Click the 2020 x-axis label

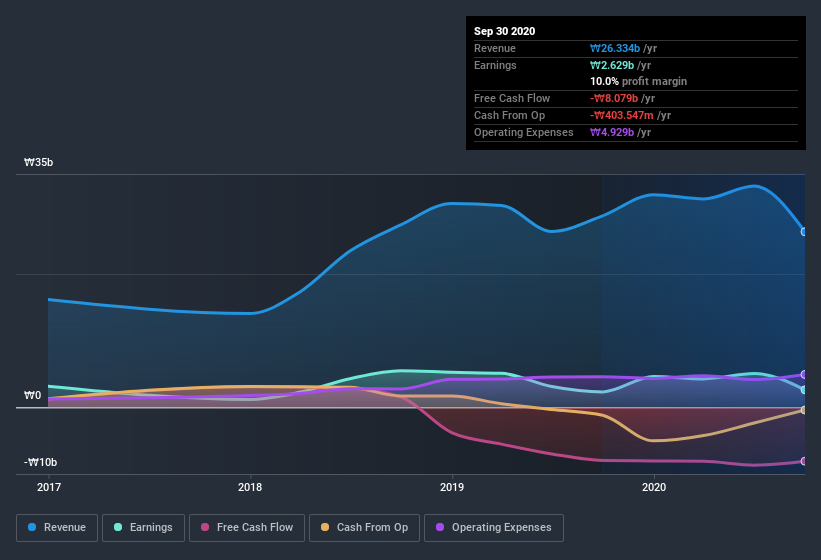pos(654,487)
